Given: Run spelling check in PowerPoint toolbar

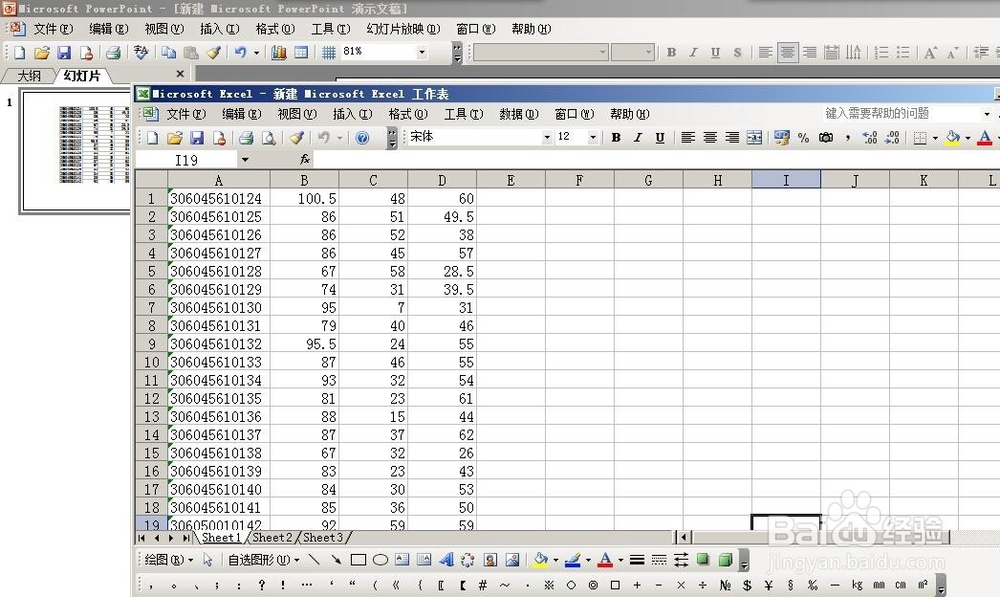Looking at the screenshot, I should (141, 52).
